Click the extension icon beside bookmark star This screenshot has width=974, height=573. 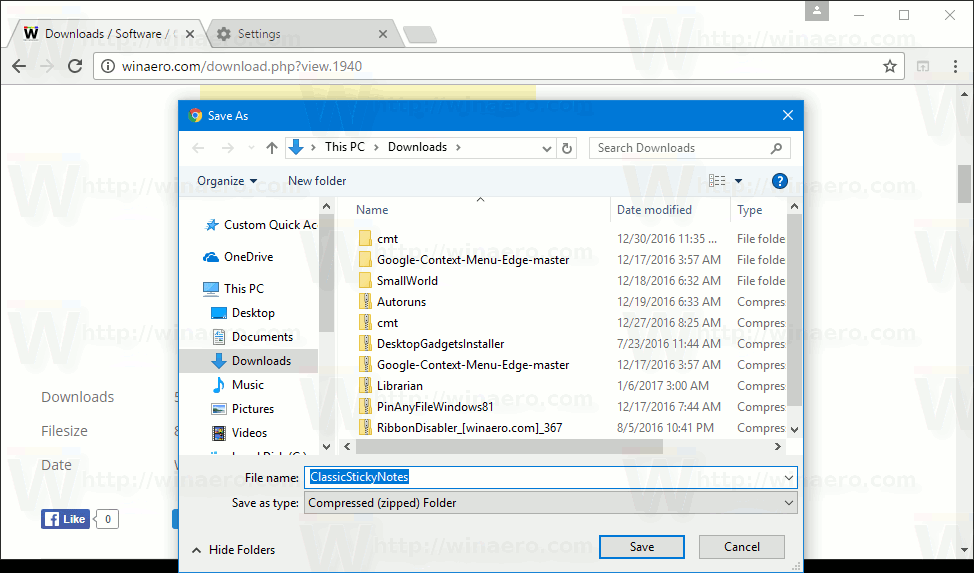click(923, 66)
